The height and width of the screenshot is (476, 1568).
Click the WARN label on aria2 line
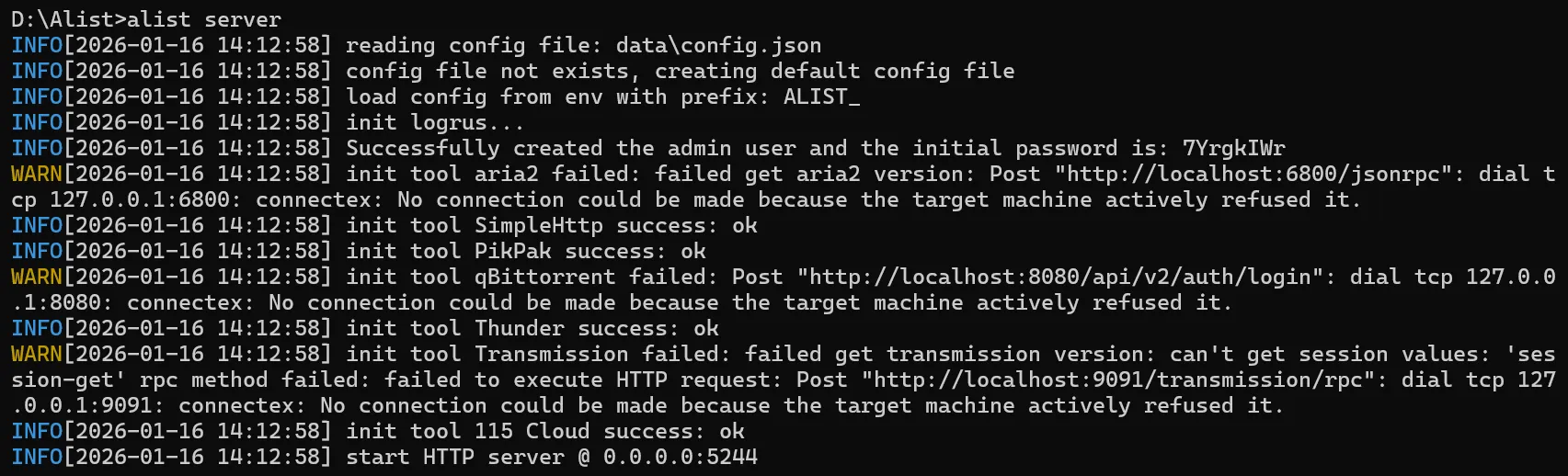pyautogui.click(x=37, y=174)
